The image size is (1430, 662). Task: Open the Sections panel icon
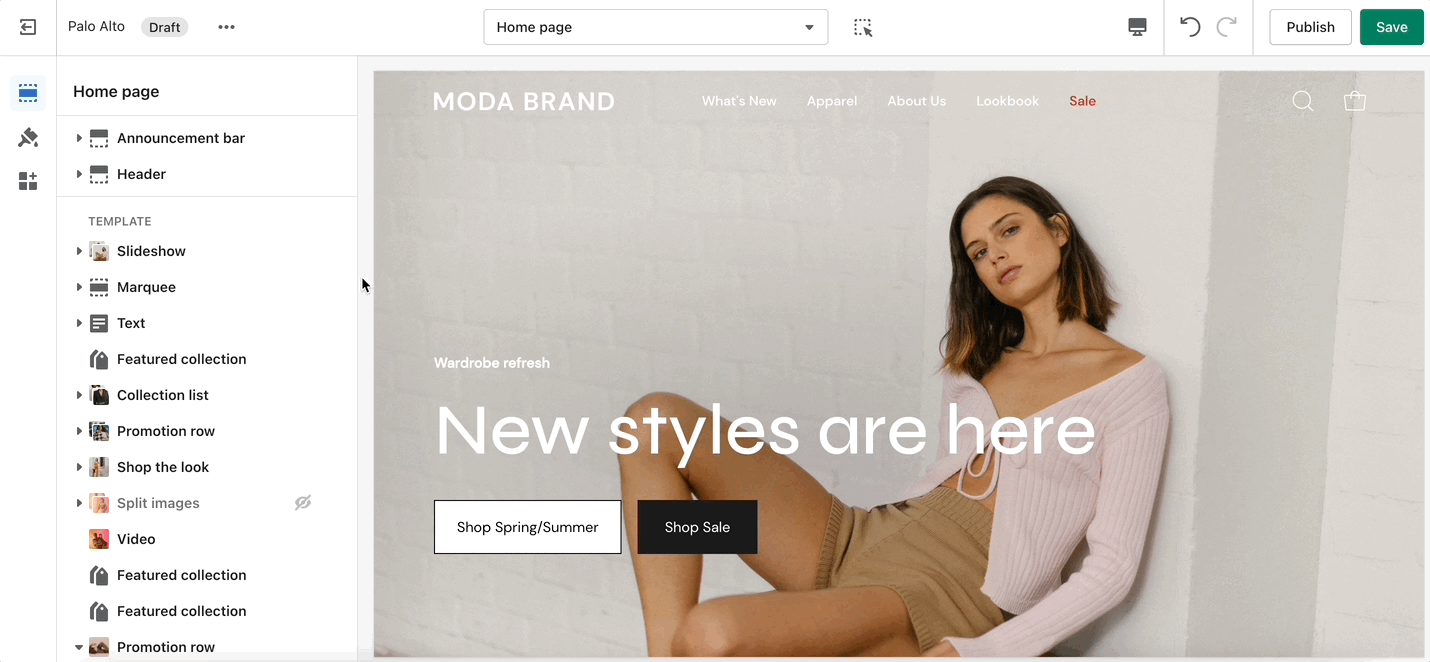(28, 93)
